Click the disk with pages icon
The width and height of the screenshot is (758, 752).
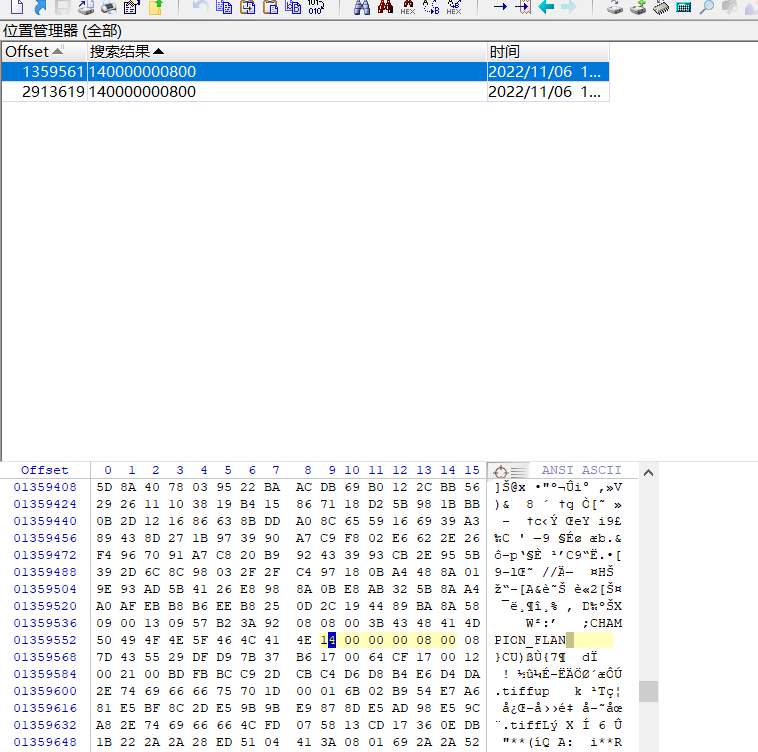point(86,7)
